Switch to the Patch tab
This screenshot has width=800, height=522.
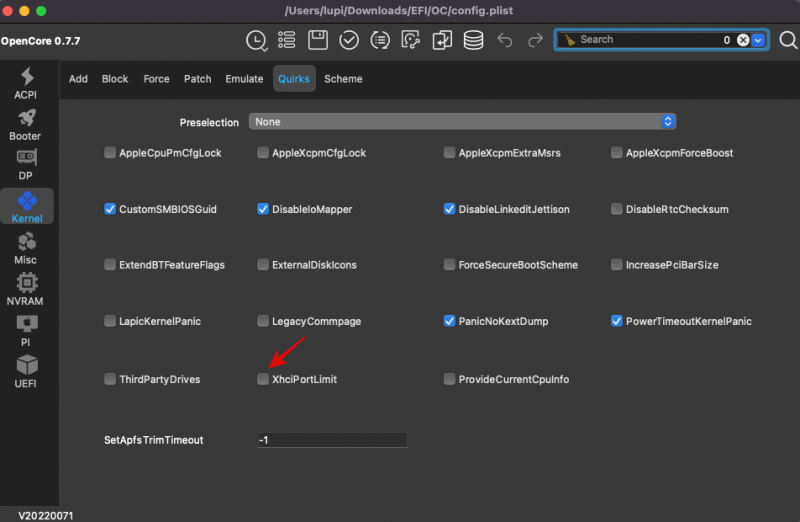pos(197,79)
